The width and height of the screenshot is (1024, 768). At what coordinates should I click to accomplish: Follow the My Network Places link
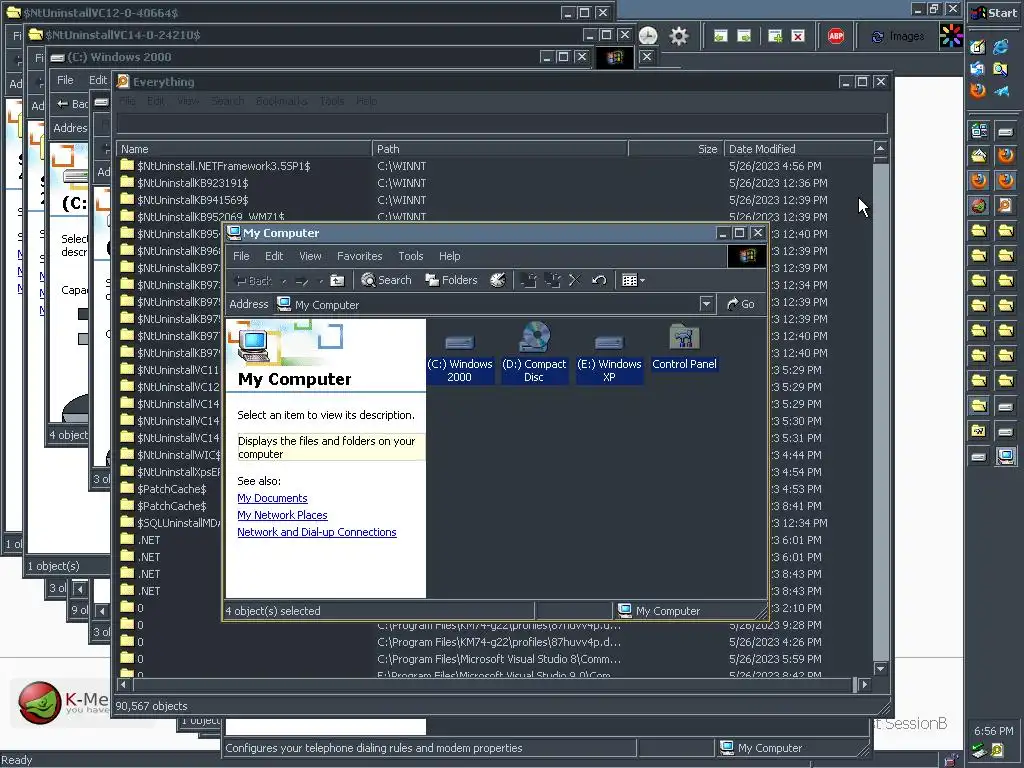tap(282, 515)
